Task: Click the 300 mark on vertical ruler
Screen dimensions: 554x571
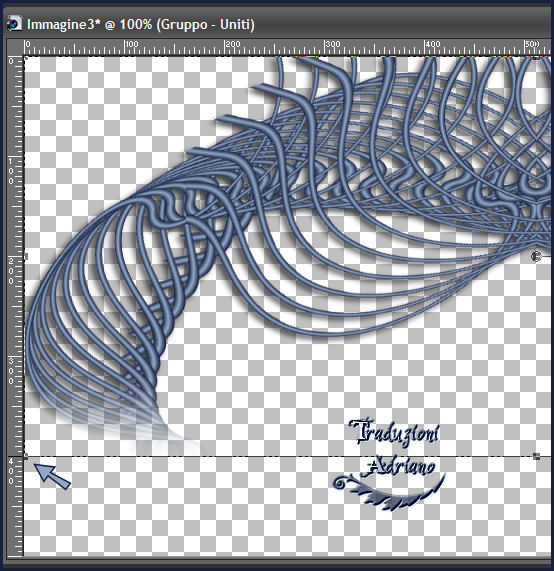Action: click(11, 371)
